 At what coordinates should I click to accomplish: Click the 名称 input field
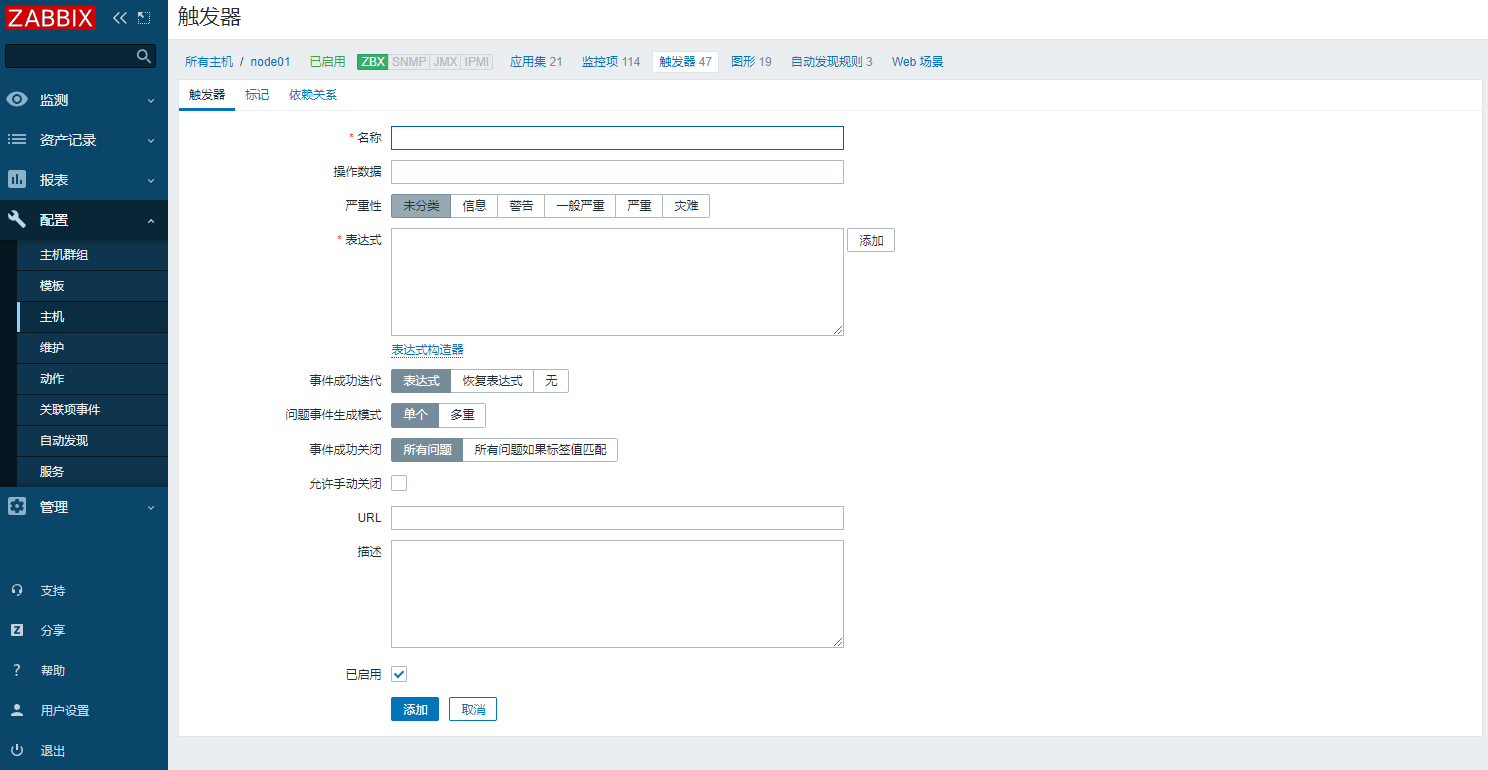click(x=617, y=138)
